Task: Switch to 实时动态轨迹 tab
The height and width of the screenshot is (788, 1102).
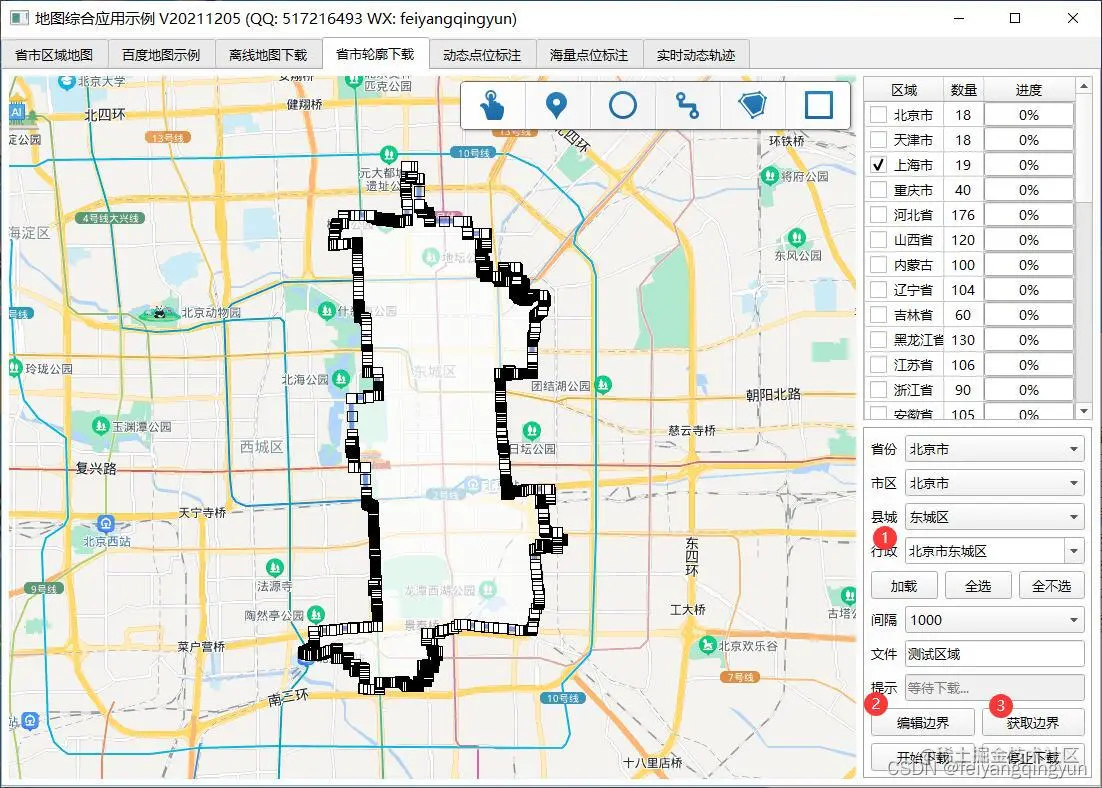Action: click(x=696, y=55)
